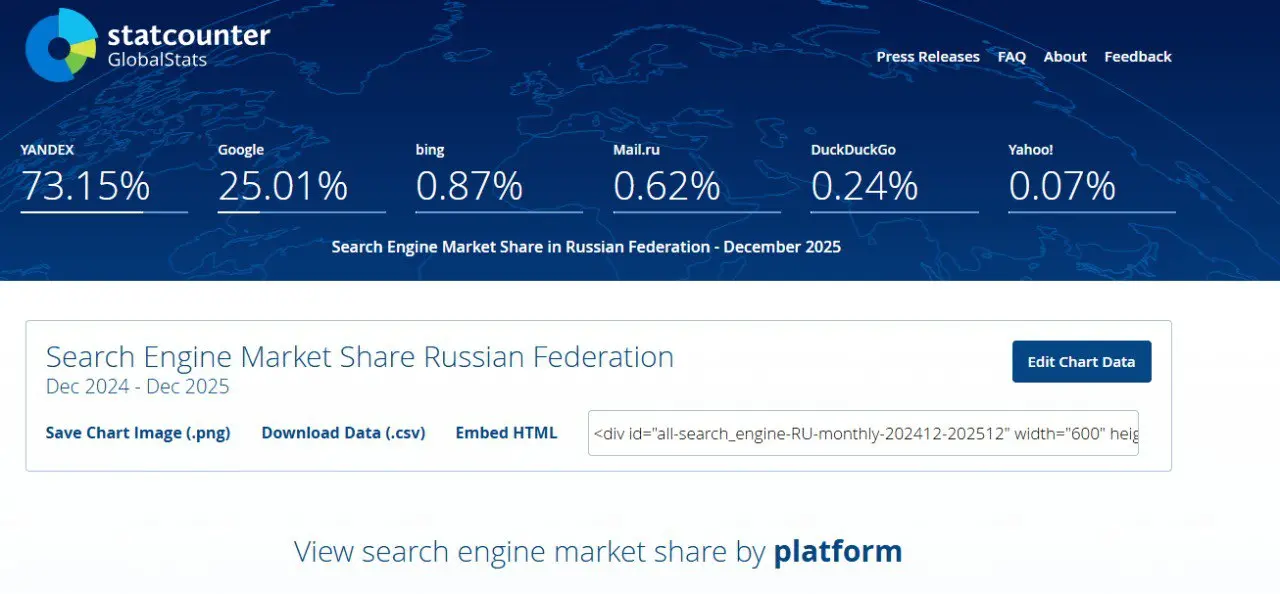Click the Google 25.01% statistic
1280x594 pixels.
coord(301,177)
